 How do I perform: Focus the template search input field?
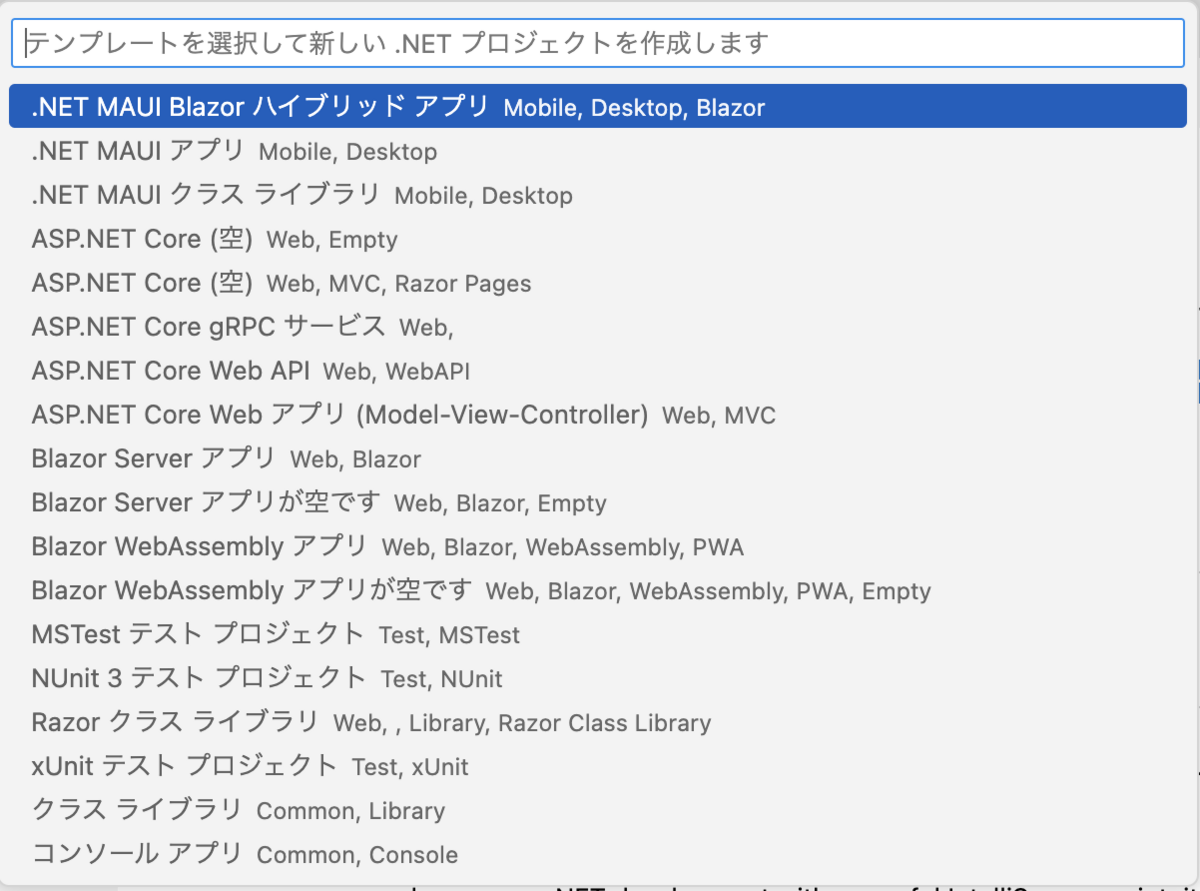click(598, 43)
